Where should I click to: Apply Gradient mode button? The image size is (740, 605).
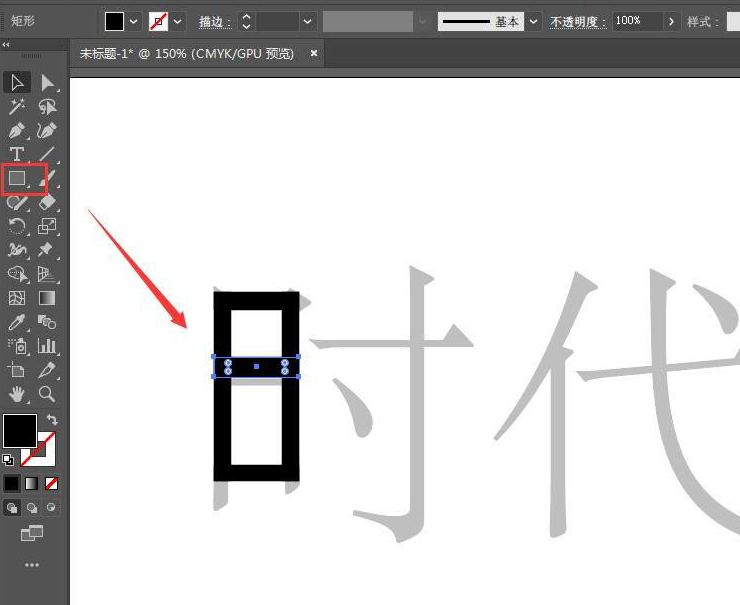pyautogui.click(x=32, y=483)
